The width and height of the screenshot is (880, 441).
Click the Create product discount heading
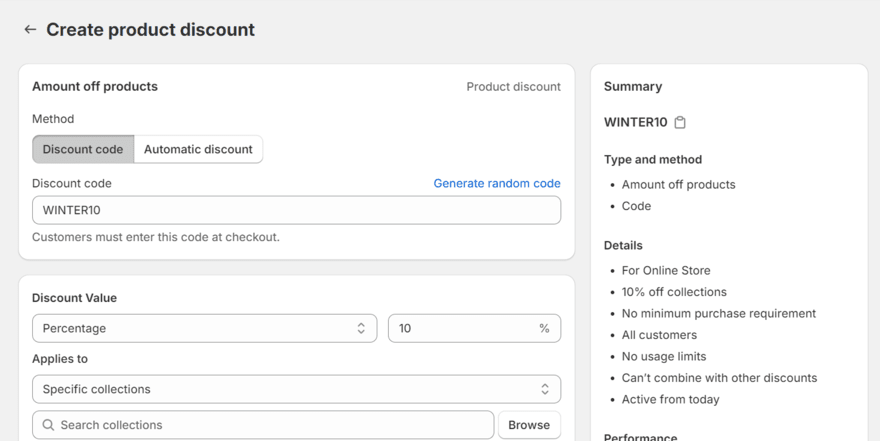(x=150, y=30)
